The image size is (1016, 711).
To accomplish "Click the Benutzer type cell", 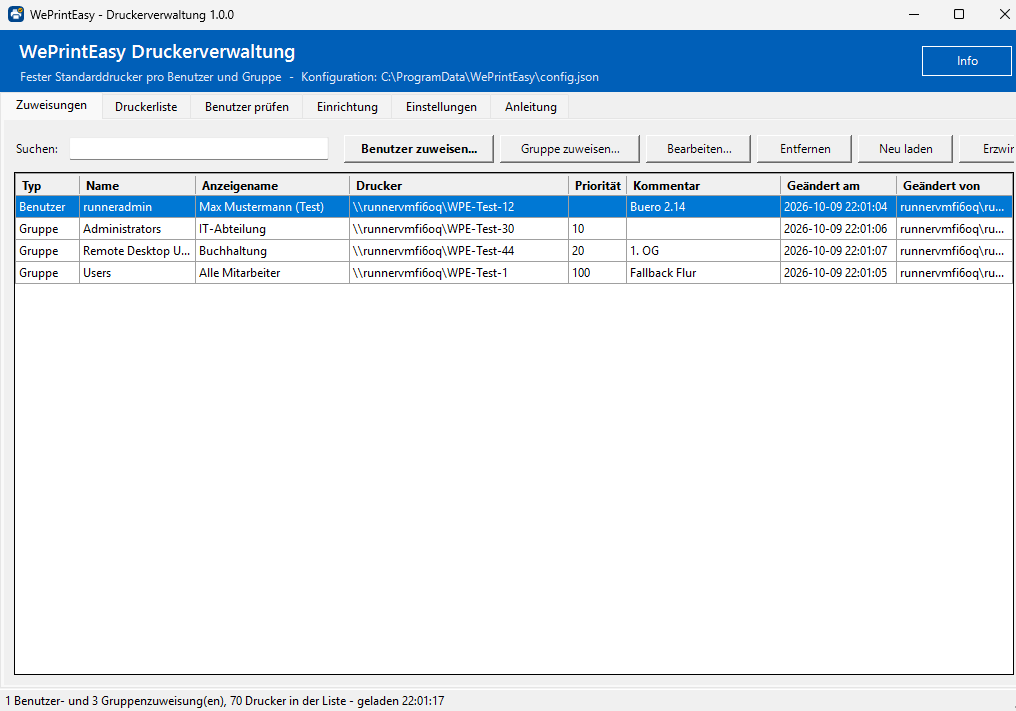I will [47, 207].
